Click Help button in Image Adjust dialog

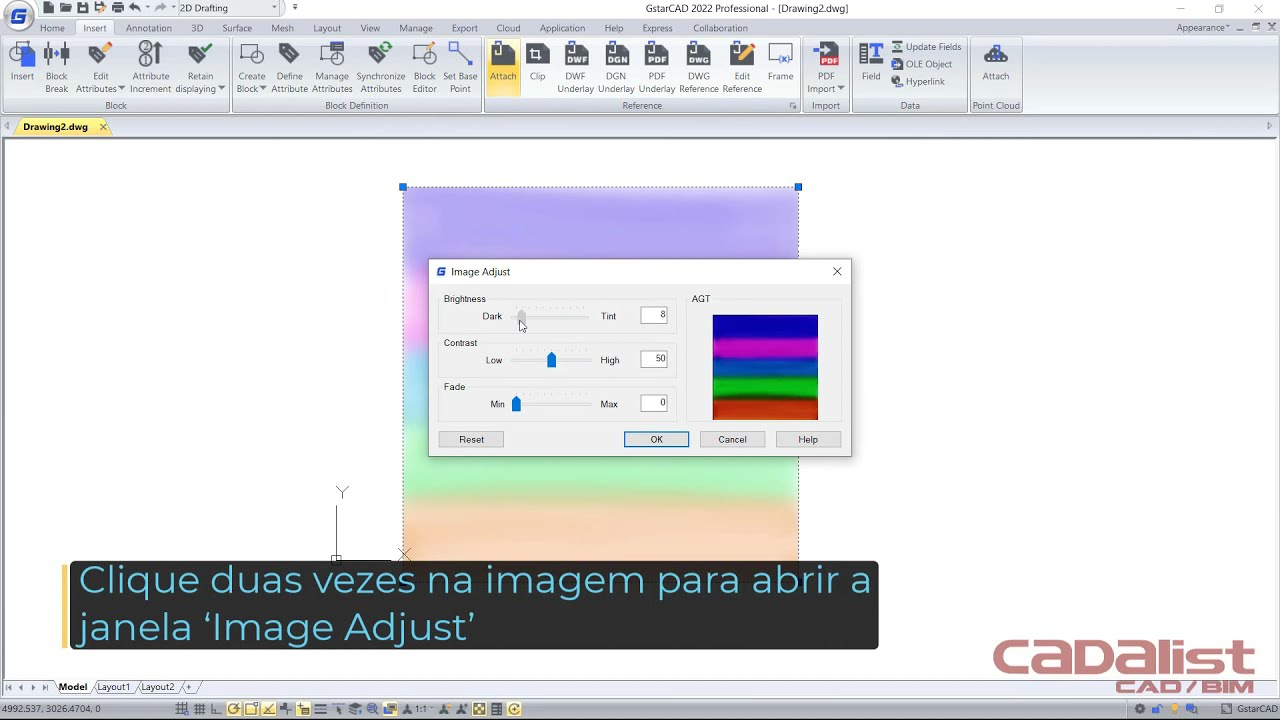coord(808,439)
